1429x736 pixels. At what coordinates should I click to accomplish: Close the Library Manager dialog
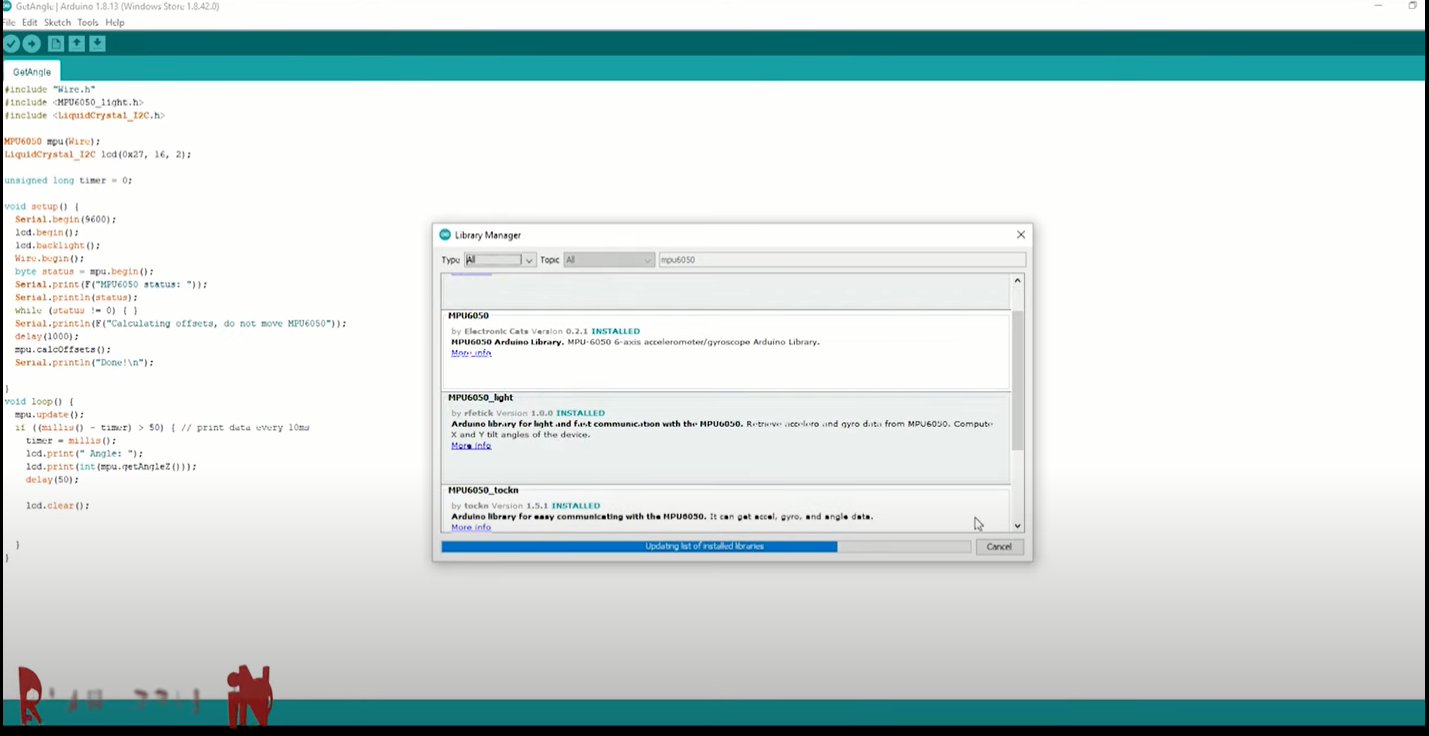(1021, 235)
